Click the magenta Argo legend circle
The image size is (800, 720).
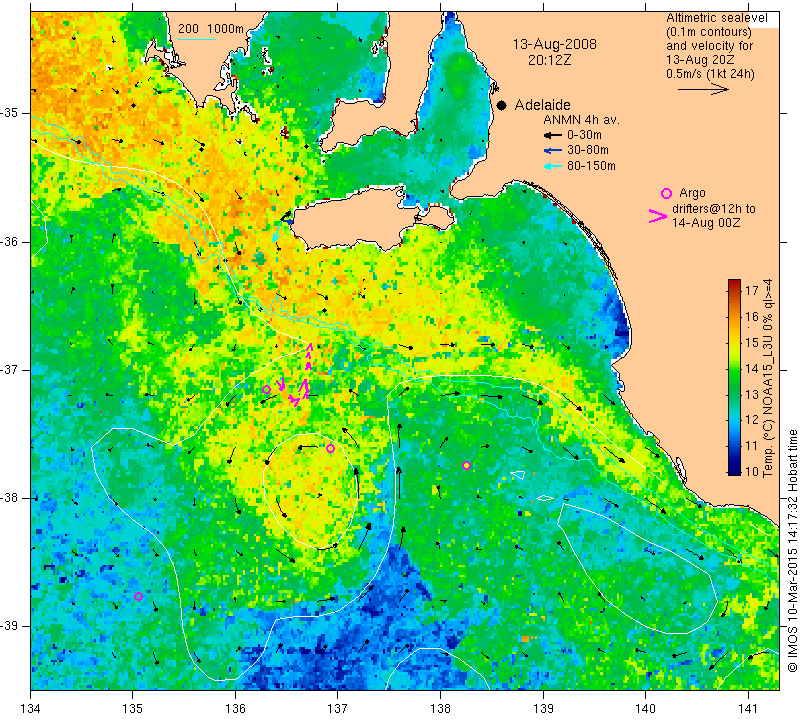666,193
